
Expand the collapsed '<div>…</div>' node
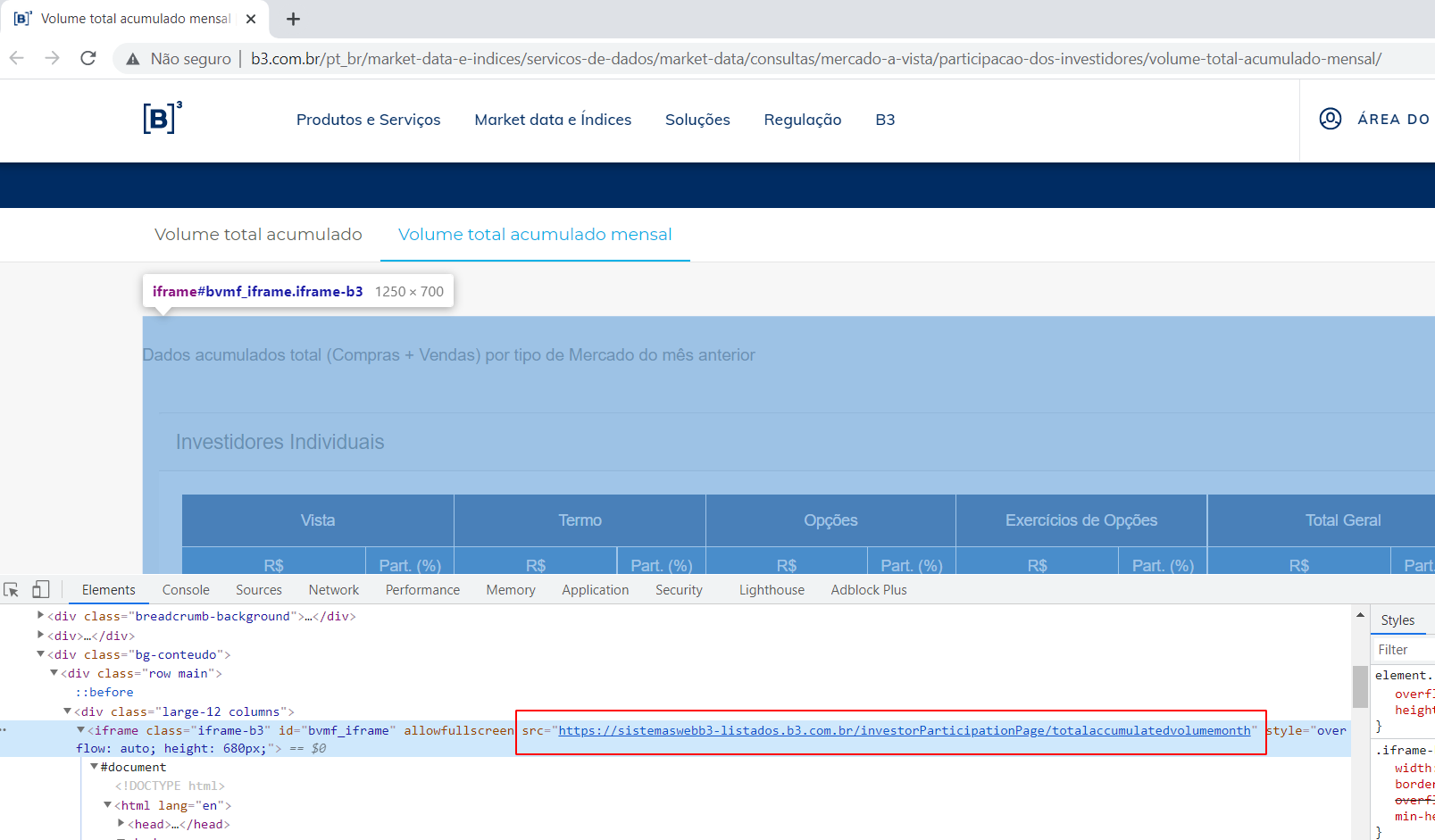pyautogui.click(x=40, y=635)
